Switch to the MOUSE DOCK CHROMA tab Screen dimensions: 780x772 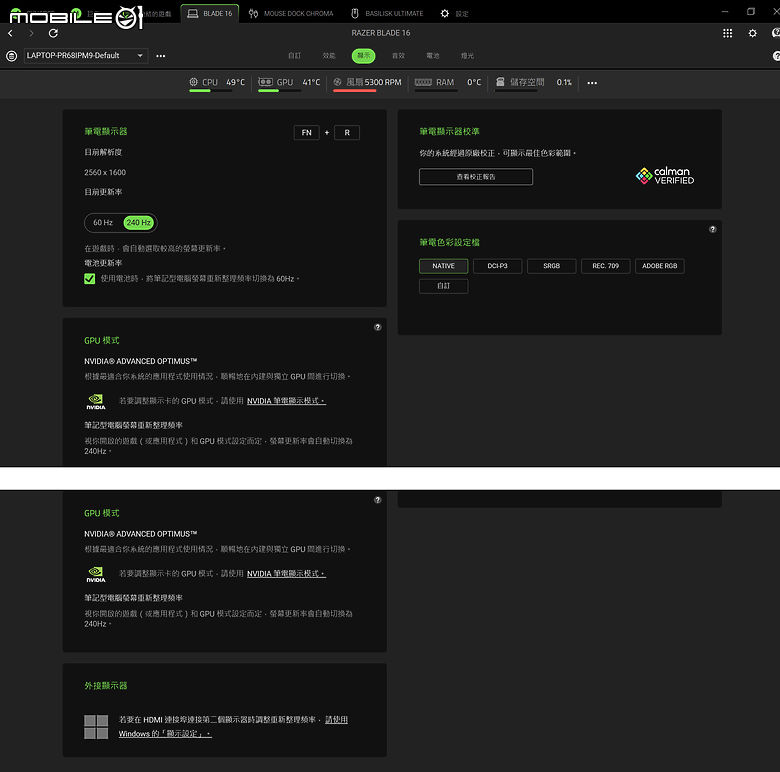coord(291,13)
